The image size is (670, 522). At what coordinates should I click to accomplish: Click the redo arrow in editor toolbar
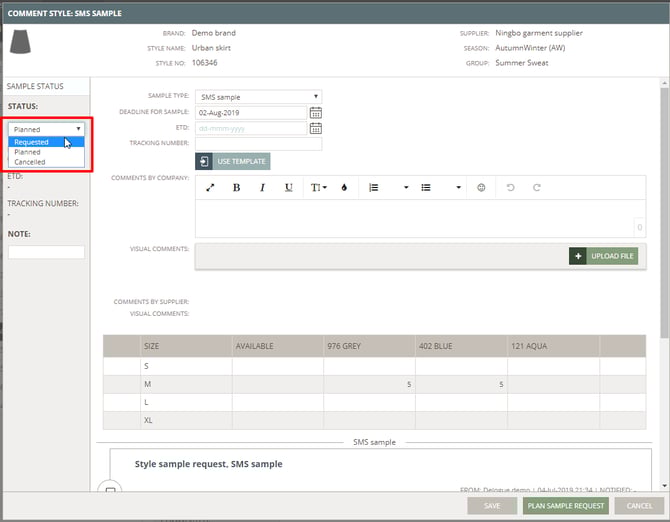[x=536, y=187]
